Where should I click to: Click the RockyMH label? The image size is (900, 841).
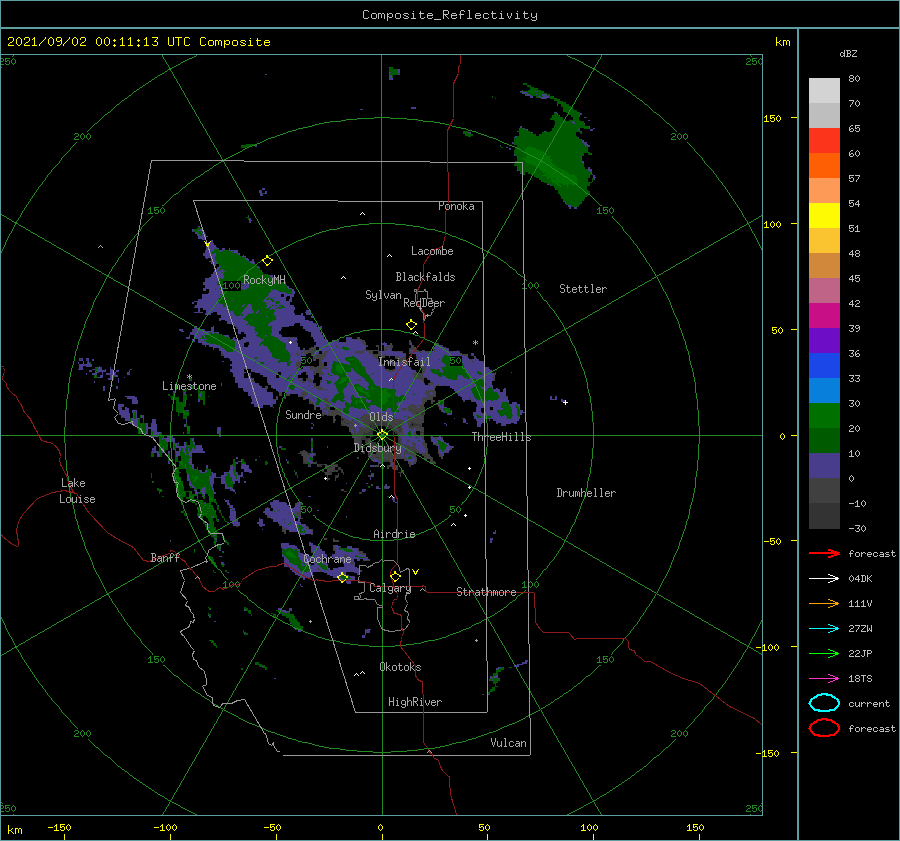[x=264, y=280]
